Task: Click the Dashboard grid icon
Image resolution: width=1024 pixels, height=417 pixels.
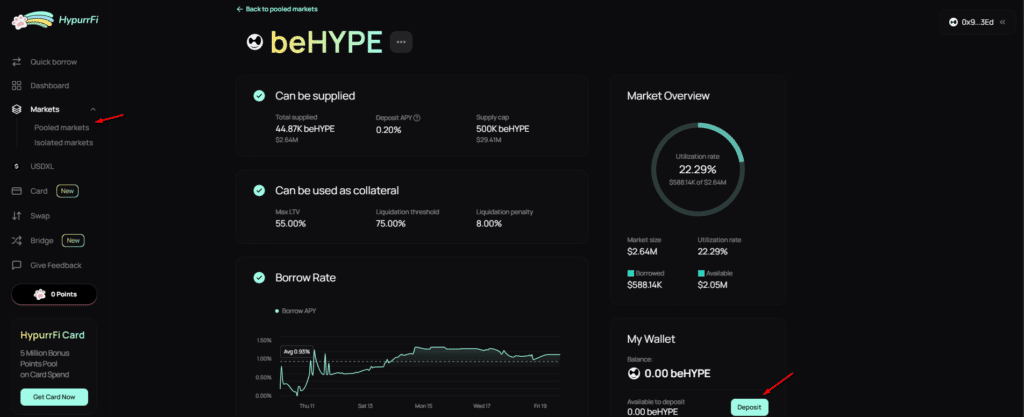Action: pos(17,86)
